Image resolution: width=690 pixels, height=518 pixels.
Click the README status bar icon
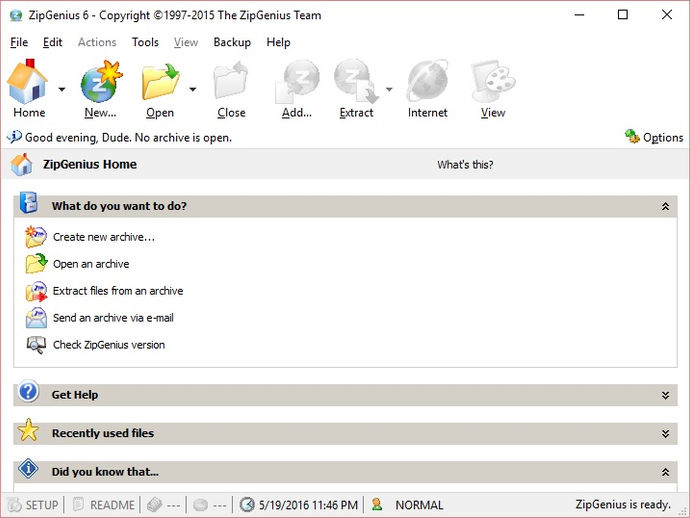[78, 504]
